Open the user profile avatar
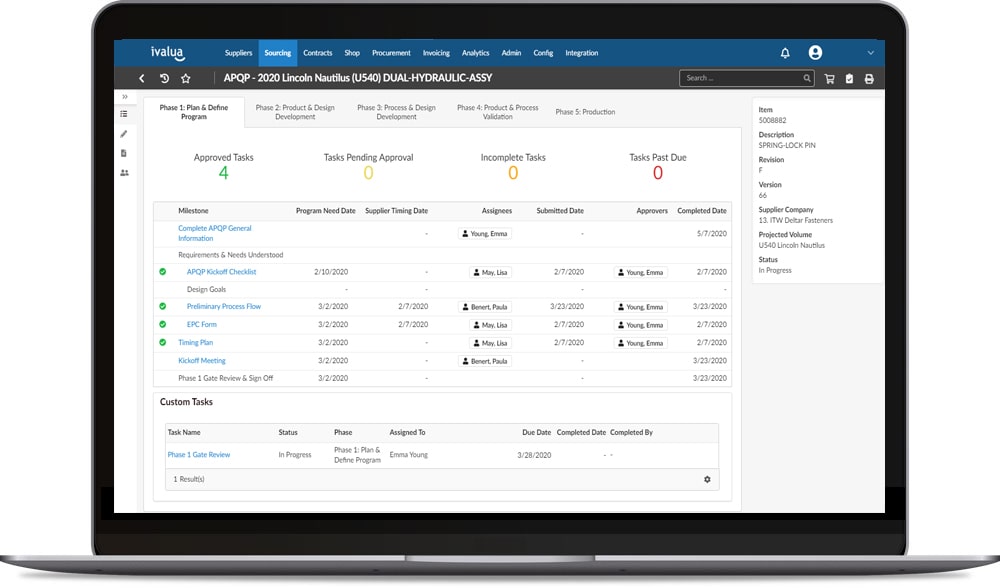The width and height of the screenshot is (1000, 588). coord(815,53)
